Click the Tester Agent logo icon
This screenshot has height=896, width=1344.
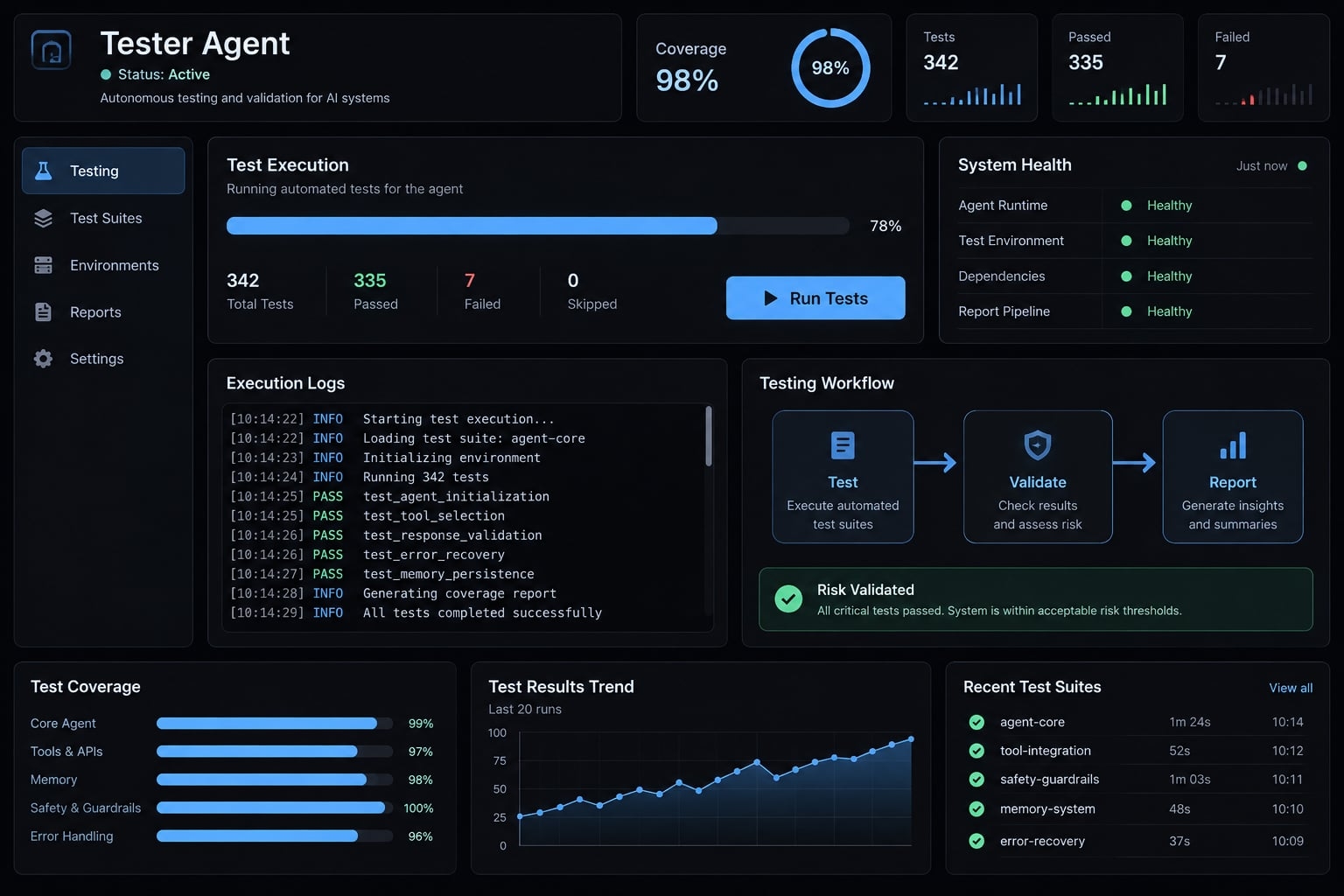51,49
